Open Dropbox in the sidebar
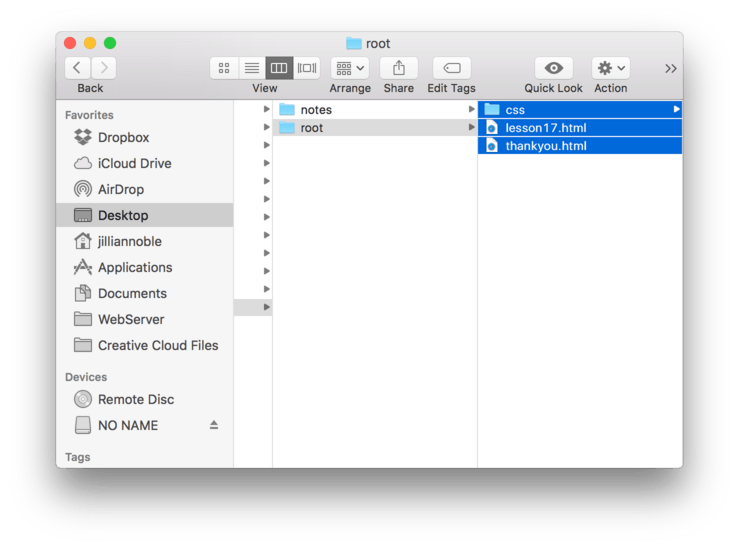739x548 pixels. pos(145,138)
